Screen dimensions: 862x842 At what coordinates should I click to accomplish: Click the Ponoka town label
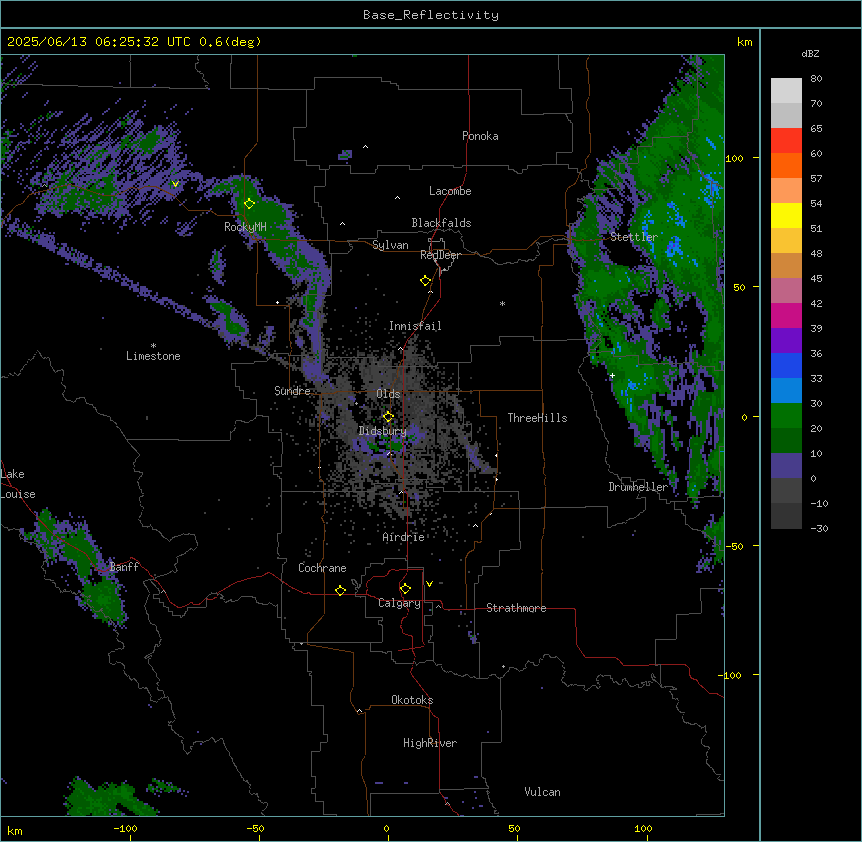coord(480,136)
